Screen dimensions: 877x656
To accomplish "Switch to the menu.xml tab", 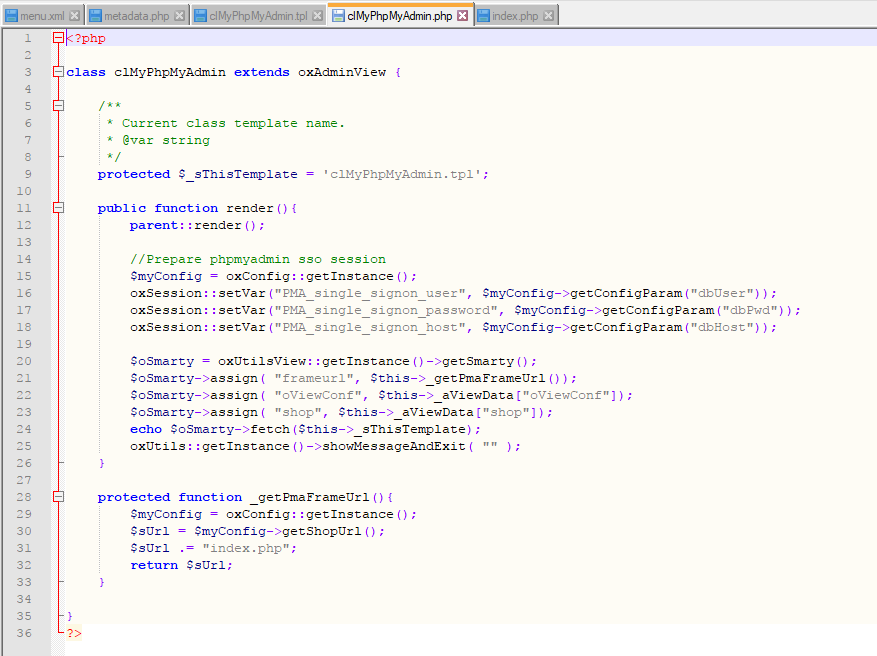I will 42,16.
